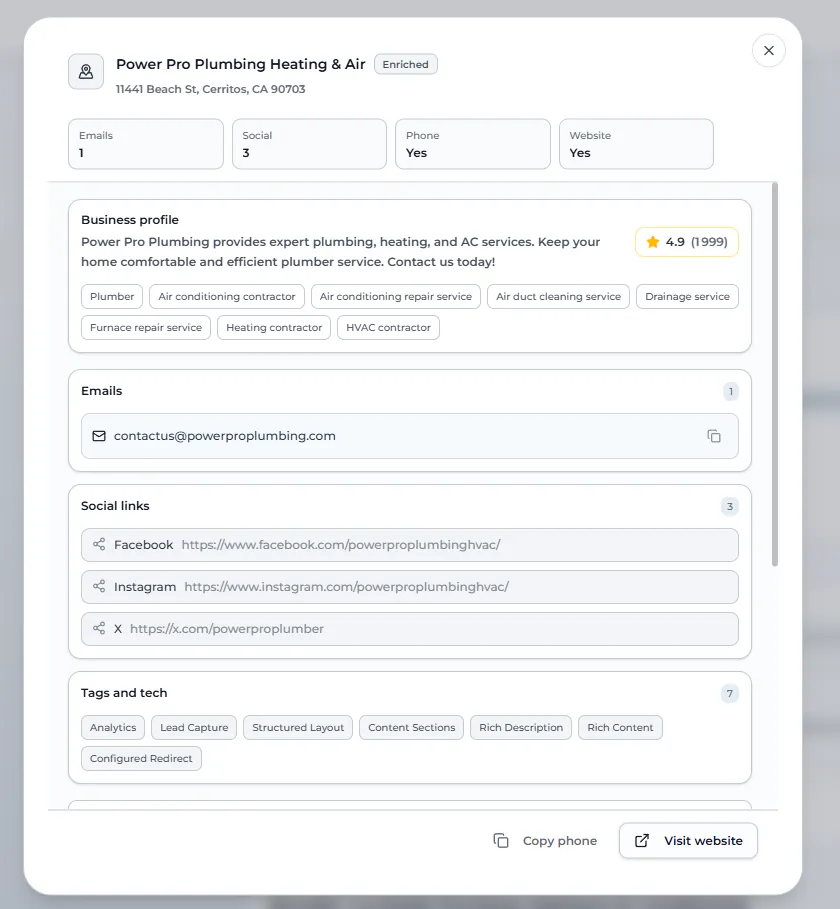Copy the contactus email address with the copy icon
This screenshot has height=909, width=840.
(x=714, y=436)
